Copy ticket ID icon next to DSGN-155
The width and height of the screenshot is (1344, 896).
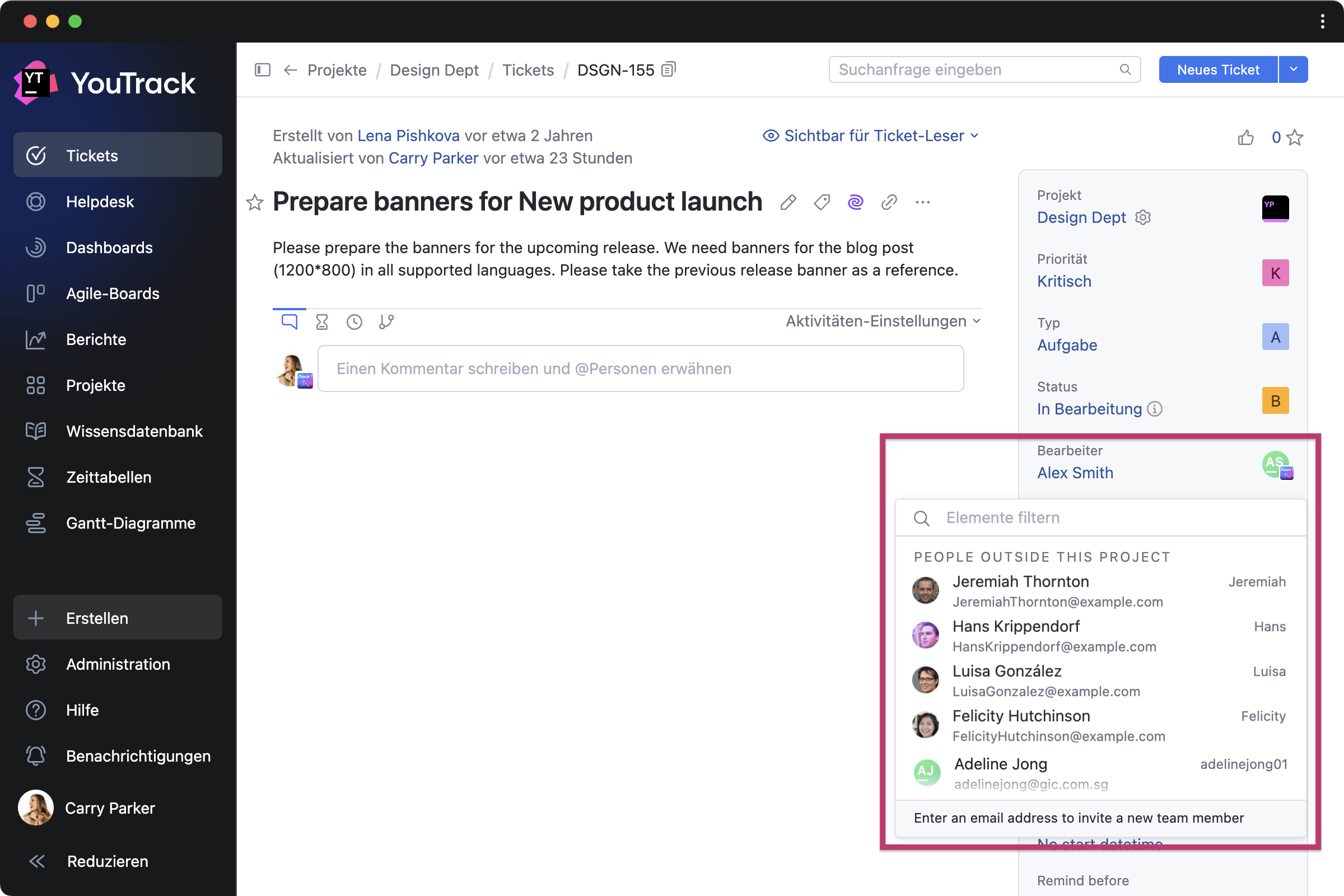(x=669, y=69)
